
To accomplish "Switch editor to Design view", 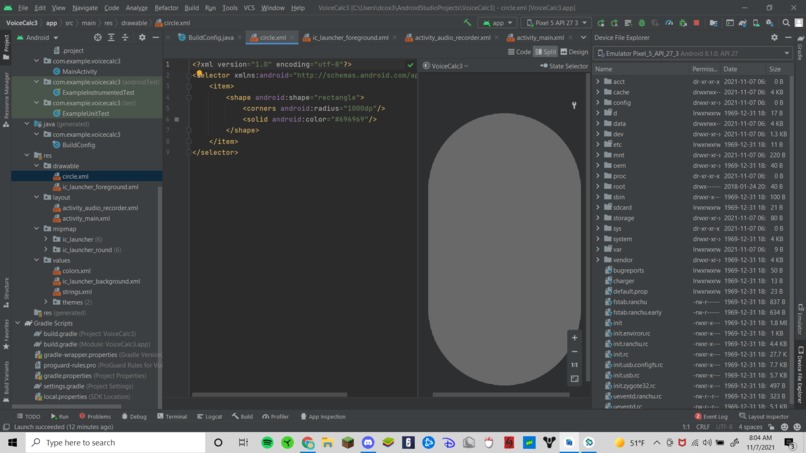I will [574, 52].
